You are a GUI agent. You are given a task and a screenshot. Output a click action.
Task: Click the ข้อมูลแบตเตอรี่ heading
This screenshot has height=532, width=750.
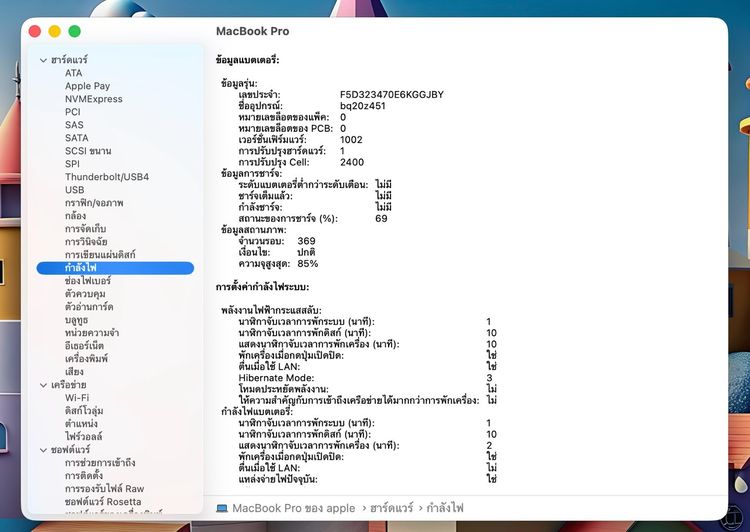click(x=247, y=60)
